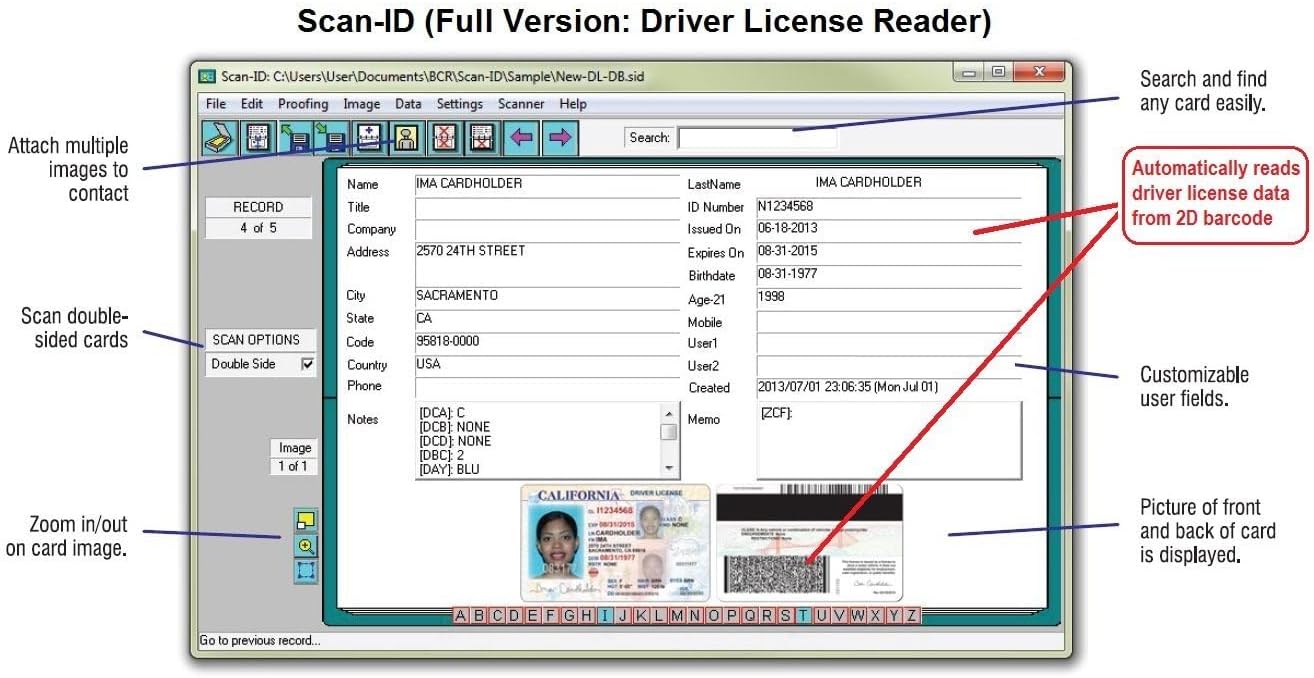The width and height of the screenshot is (1314, 678).
Task: Open the Settings menu
Action: [460, 103]
